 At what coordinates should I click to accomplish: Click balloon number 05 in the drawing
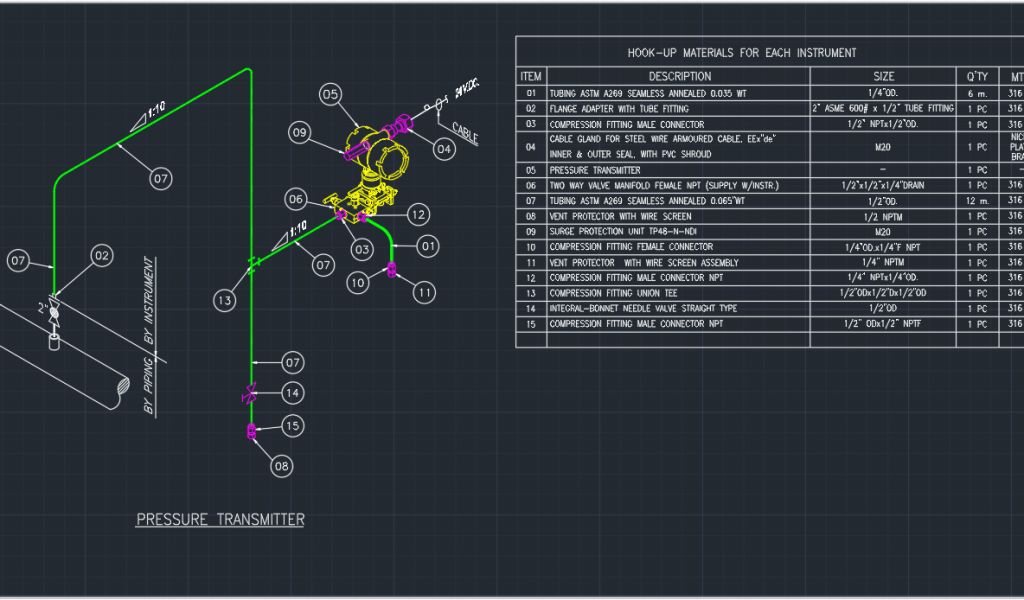tap(332, 94)
